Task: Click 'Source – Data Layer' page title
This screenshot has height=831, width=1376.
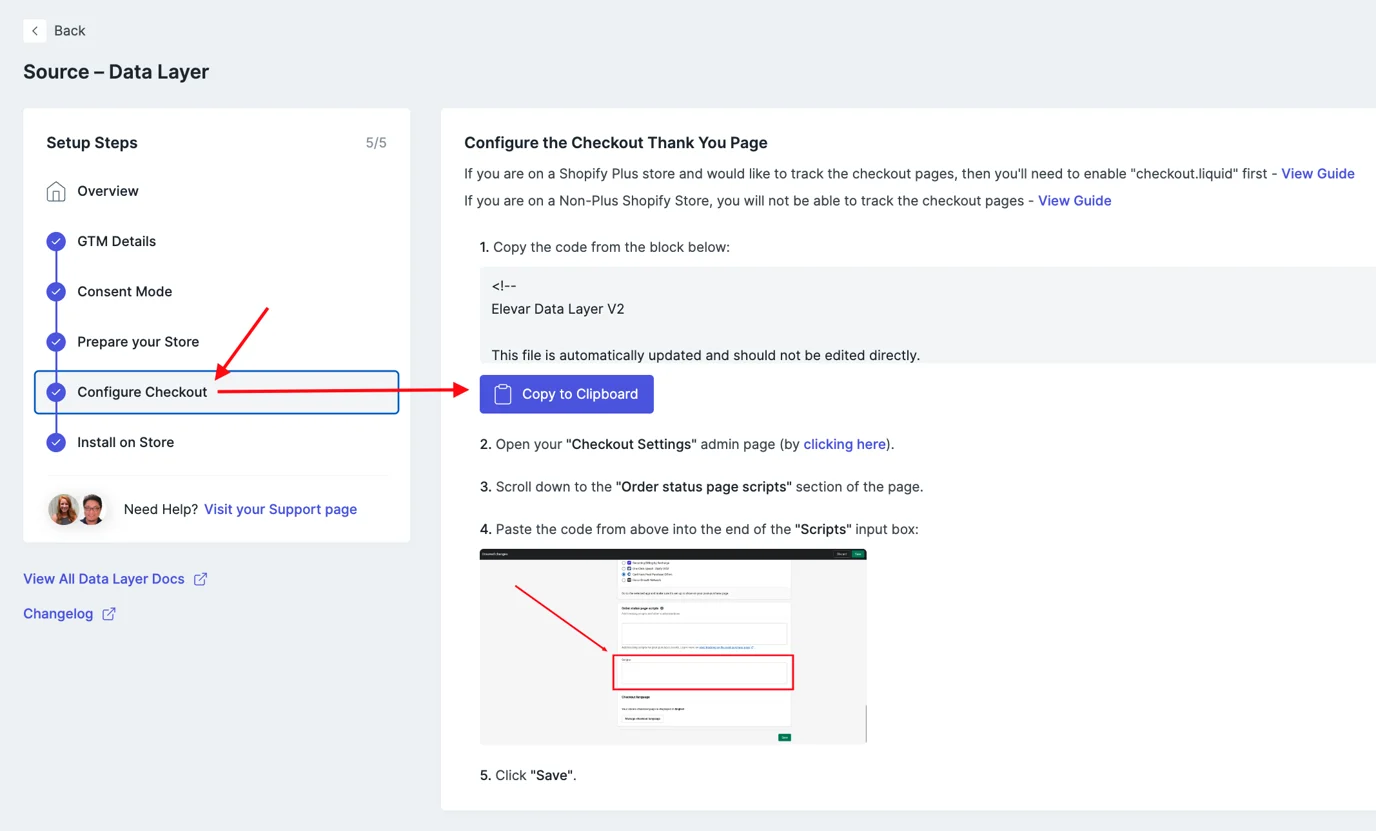Action: (116, 72)
